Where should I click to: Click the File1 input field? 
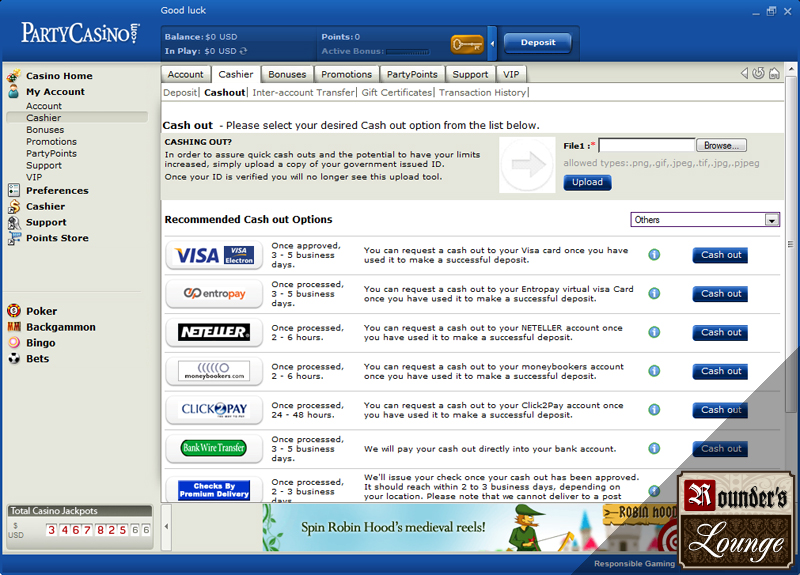point(647,145)
